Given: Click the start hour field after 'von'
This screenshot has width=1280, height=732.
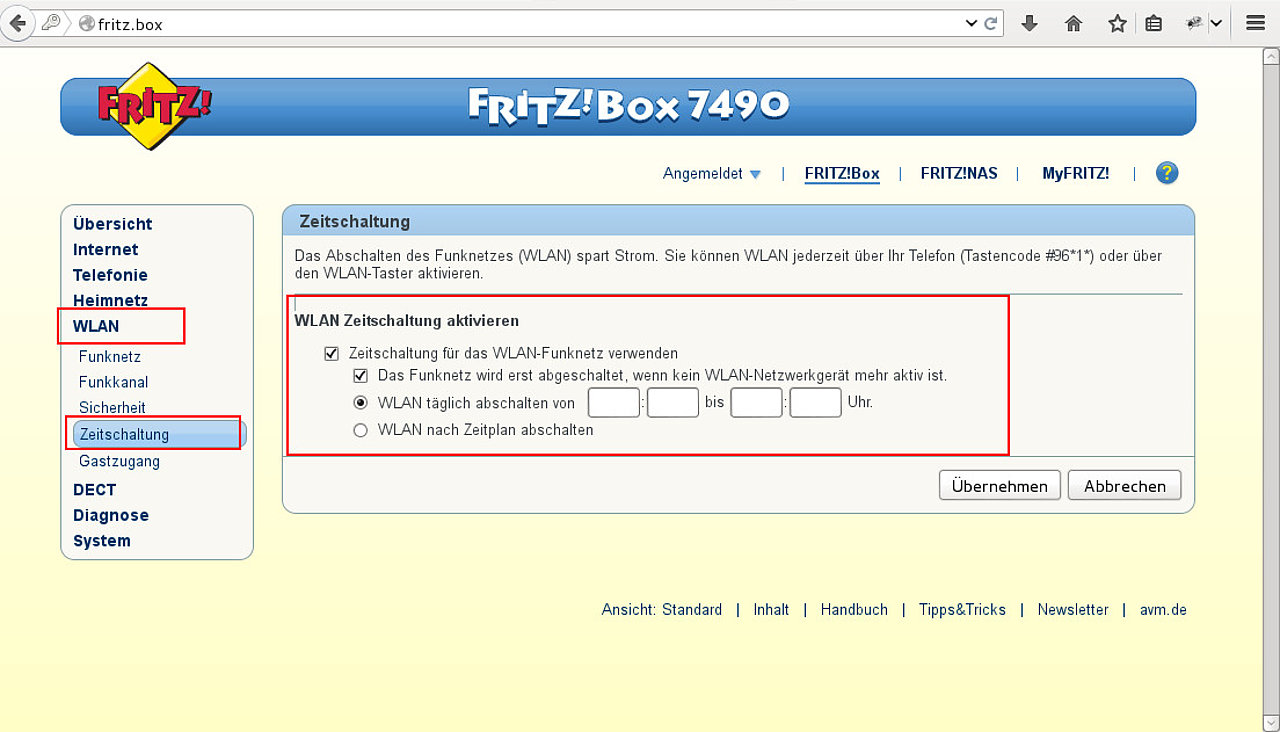Looking at the screenshot, I should pos(614,403).
